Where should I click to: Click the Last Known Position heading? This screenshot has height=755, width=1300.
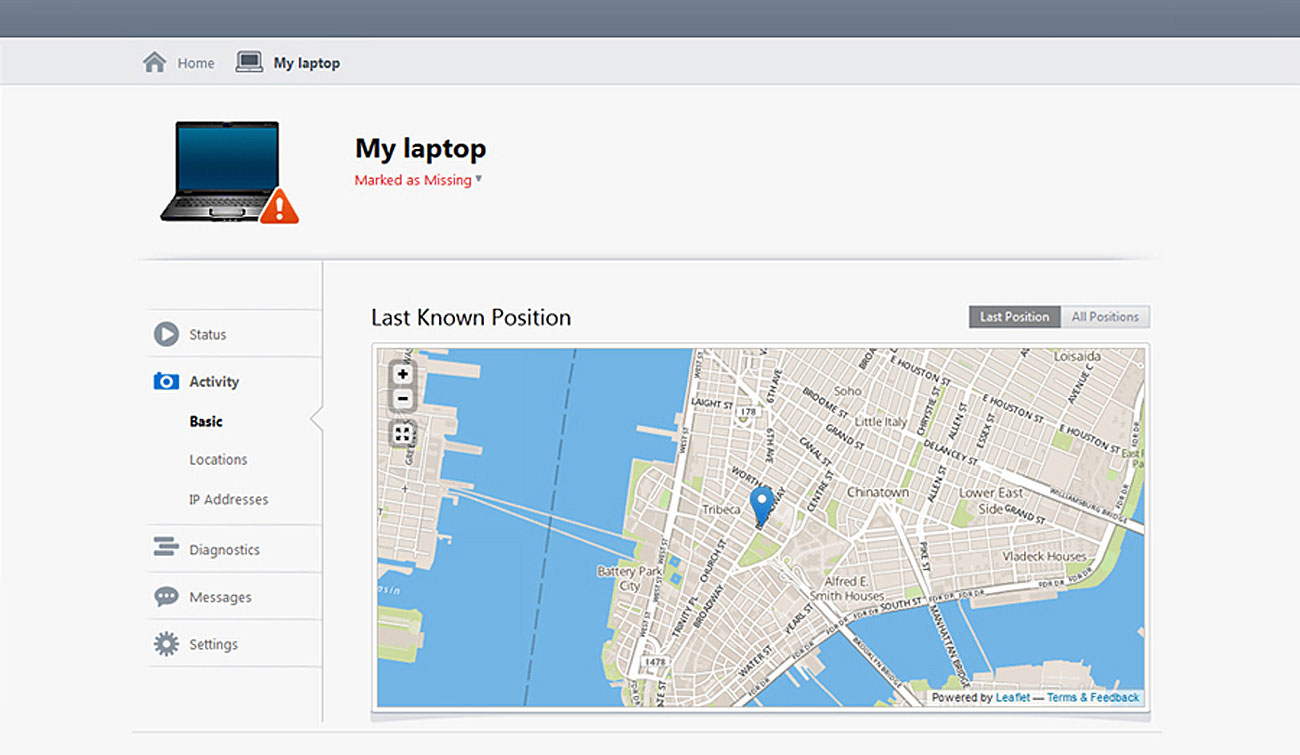[471, 318]
